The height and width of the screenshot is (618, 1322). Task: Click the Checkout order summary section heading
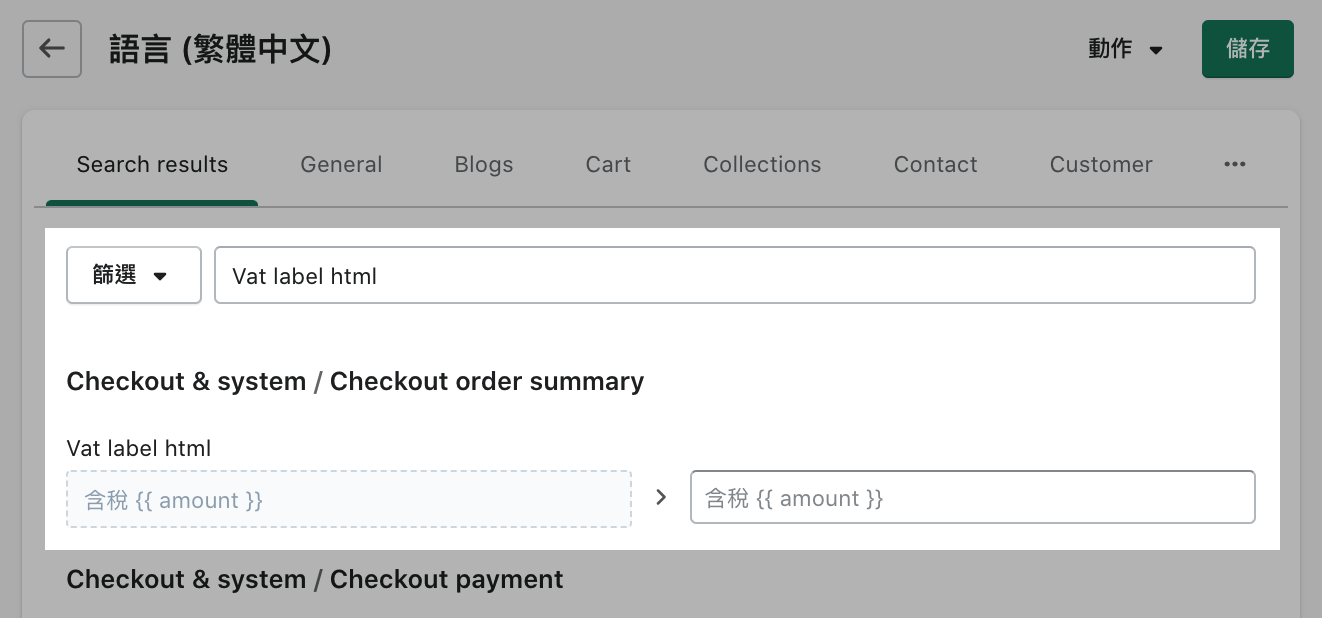(x=355, y=381)
